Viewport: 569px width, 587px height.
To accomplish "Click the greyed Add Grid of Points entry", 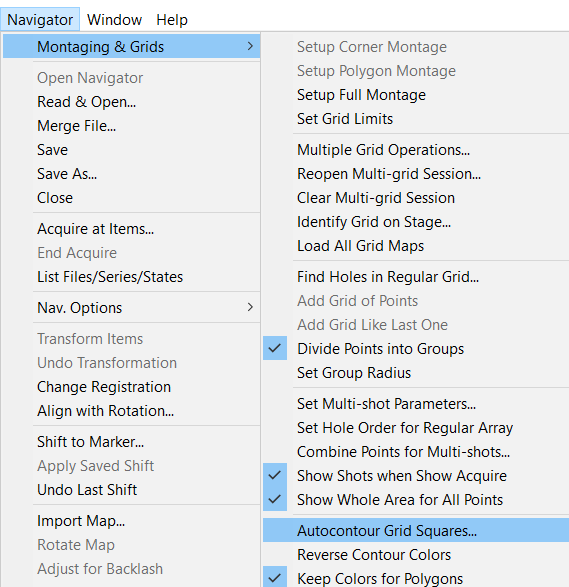I will point(416,301).
